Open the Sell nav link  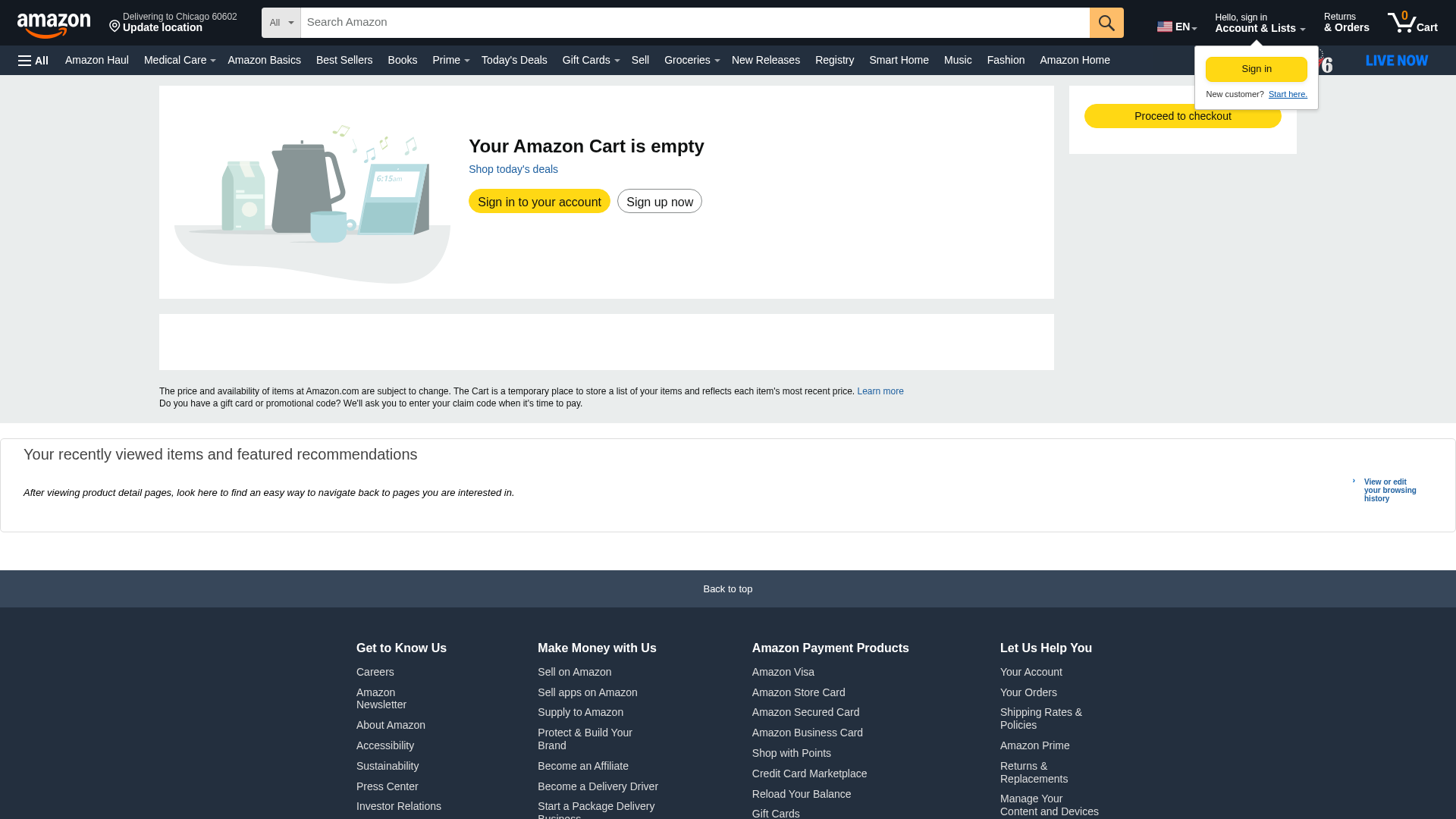tap(640, 60)
